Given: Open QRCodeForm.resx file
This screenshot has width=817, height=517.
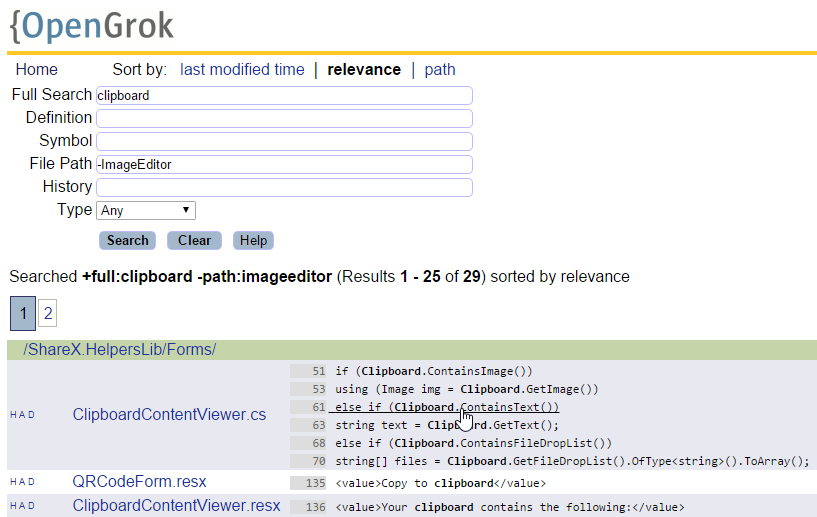Looking at the screenshot, I should click(x=139, y=481).
